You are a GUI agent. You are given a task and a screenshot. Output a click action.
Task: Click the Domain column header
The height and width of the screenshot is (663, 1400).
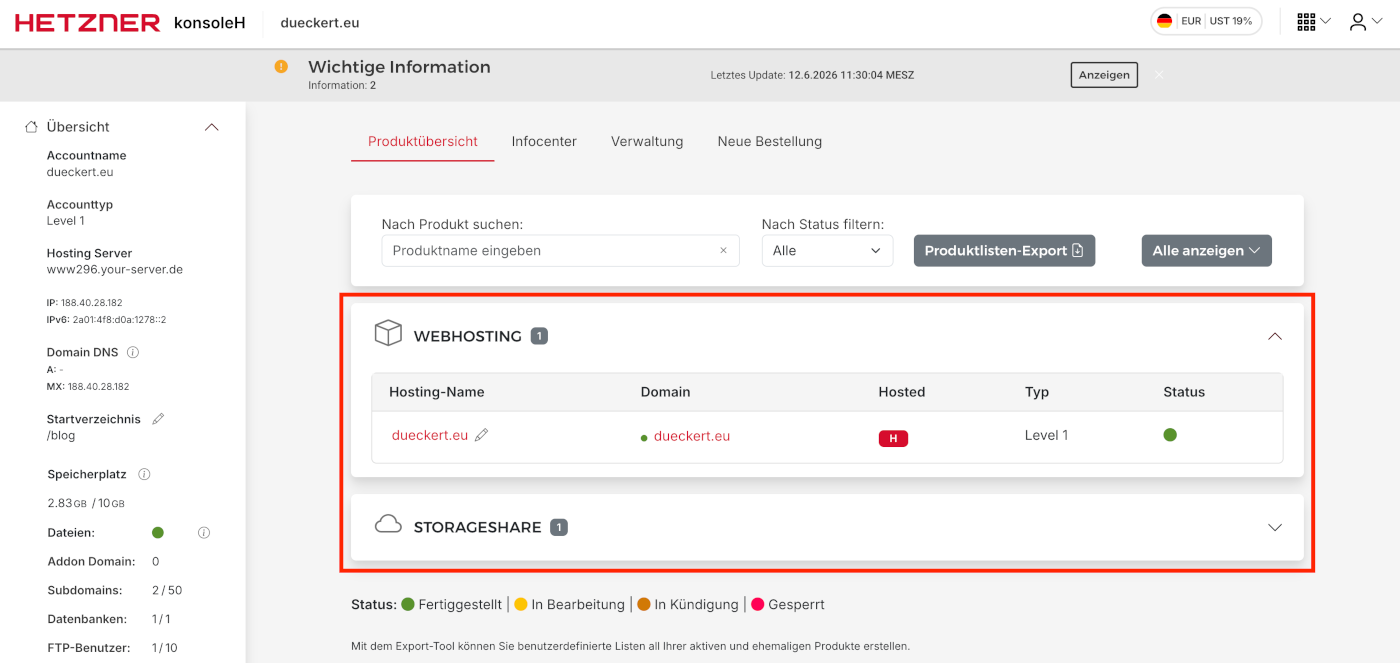pos(666,392)
